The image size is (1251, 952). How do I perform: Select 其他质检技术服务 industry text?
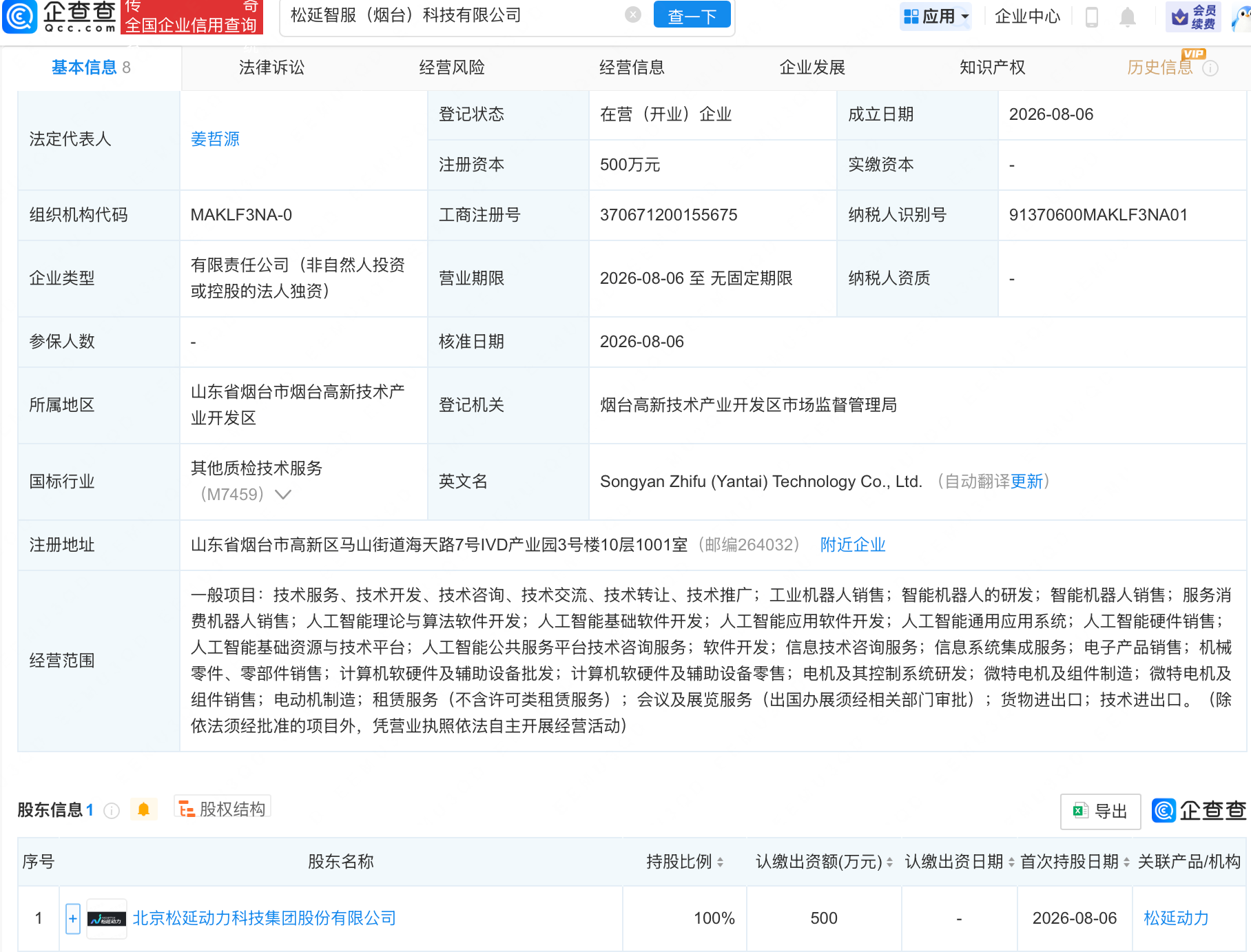click(256, 468)
